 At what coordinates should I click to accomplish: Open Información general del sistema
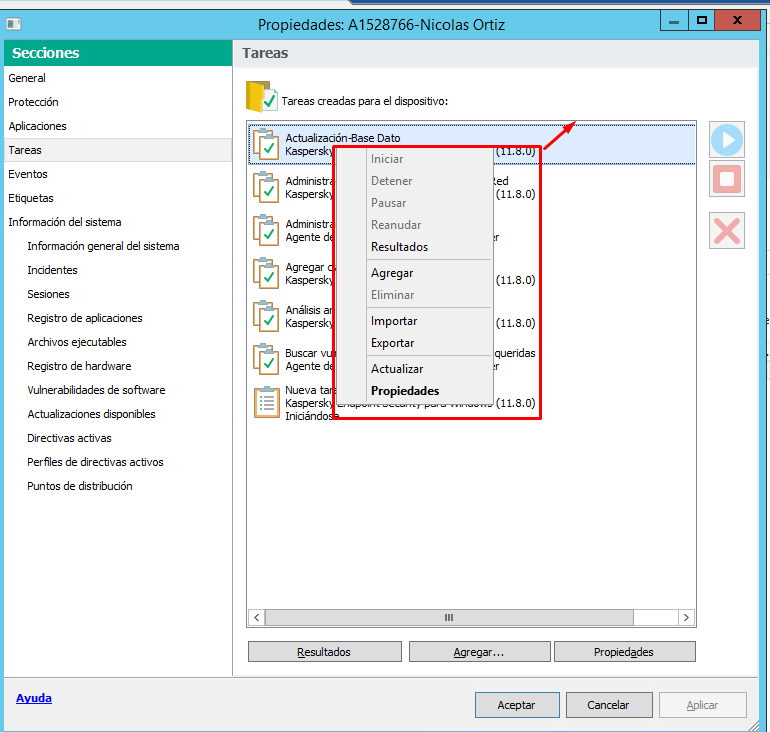pos(103,246)
